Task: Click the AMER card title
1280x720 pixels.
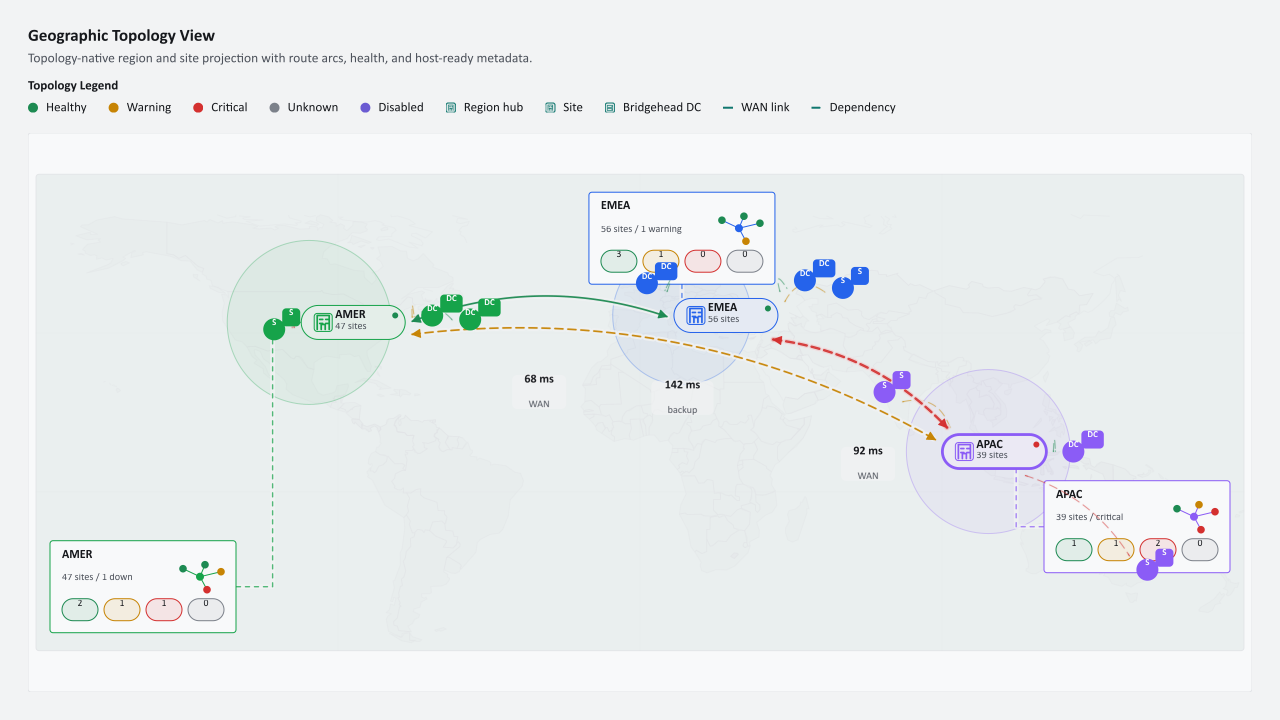Action: tap(77, 554)
